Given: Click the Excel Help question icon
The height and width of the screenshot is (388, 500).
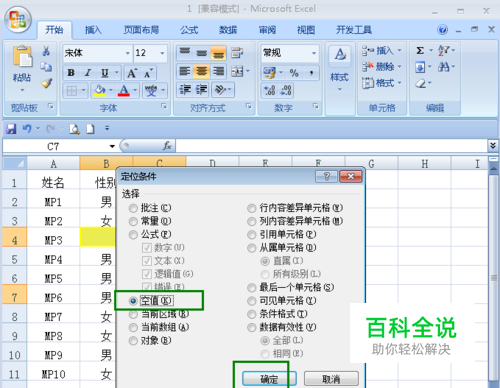Looking at the screenshot, I should click(x=442, y=30).
